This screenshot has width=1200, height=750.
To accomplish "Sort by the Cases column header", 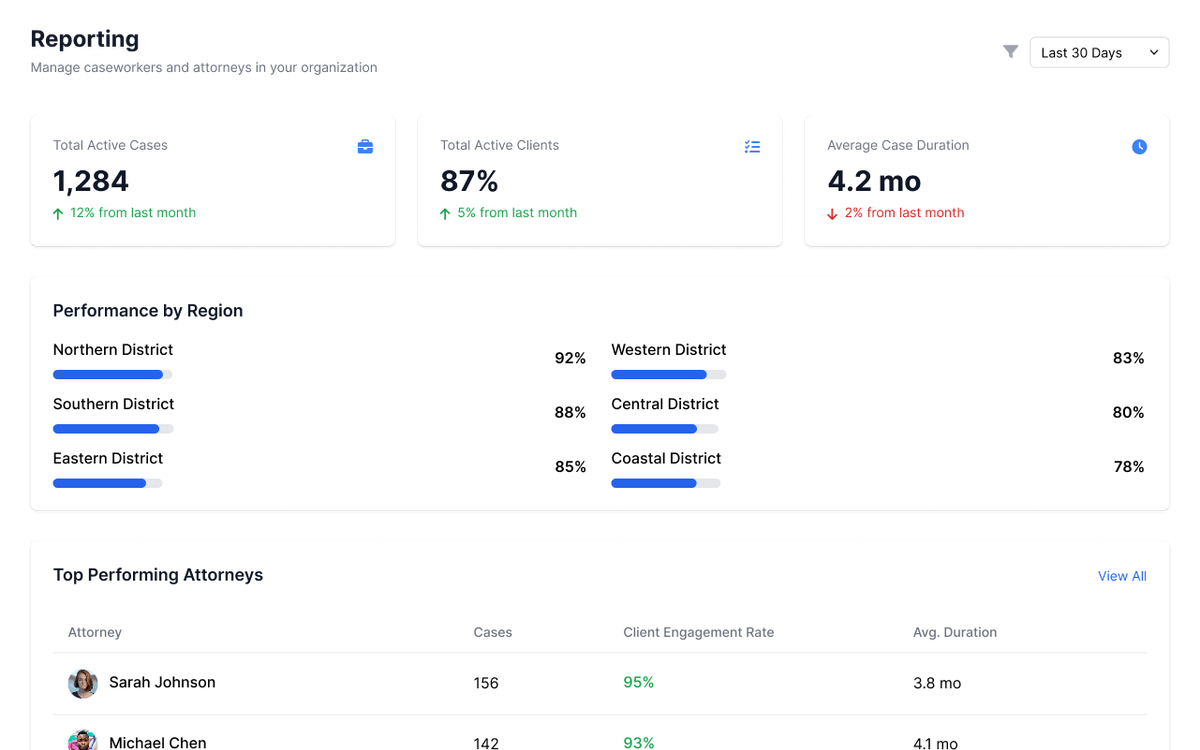I will point(492,632).
